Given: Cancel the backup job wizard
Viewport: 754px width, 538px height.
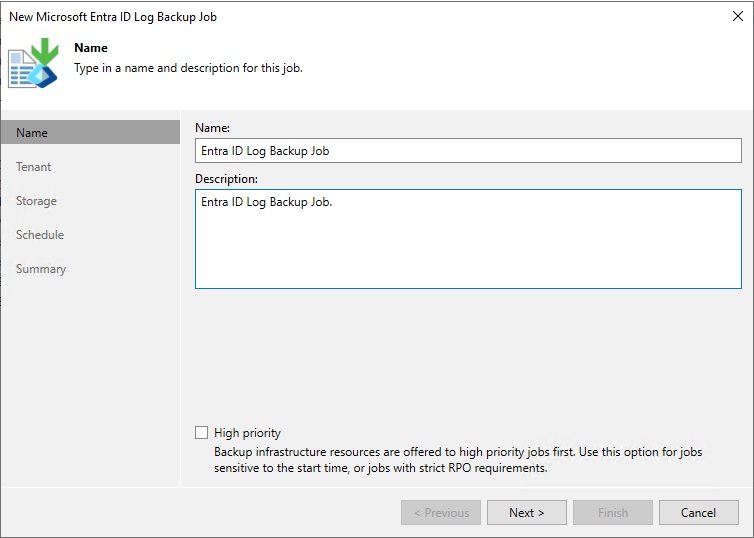Looking at the screenshot, I should 698,513.
